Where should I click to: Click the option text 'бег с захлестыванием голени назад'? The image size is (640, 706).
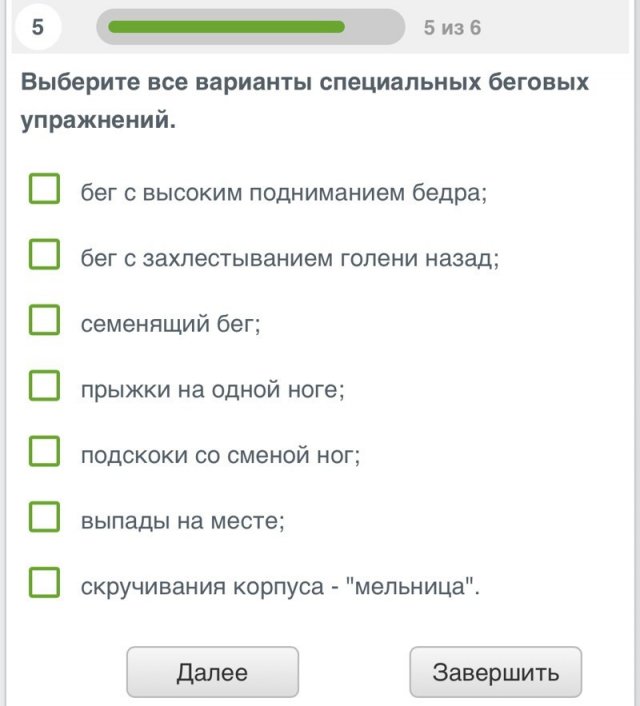coord(290,259)
